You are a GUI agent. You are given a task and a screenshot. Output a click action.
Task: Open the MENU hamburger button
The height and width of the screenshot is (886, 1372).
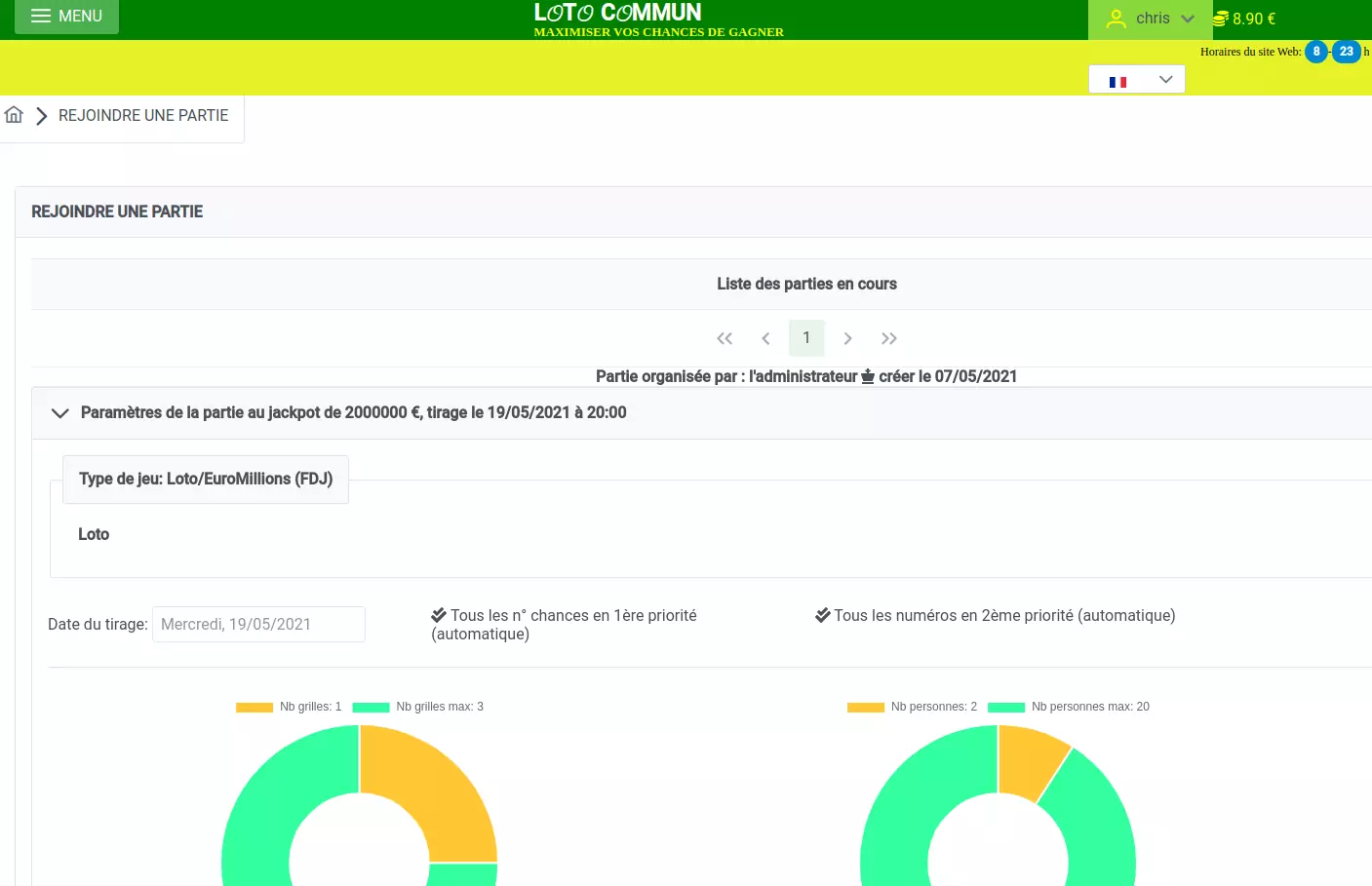coord(66,17)
